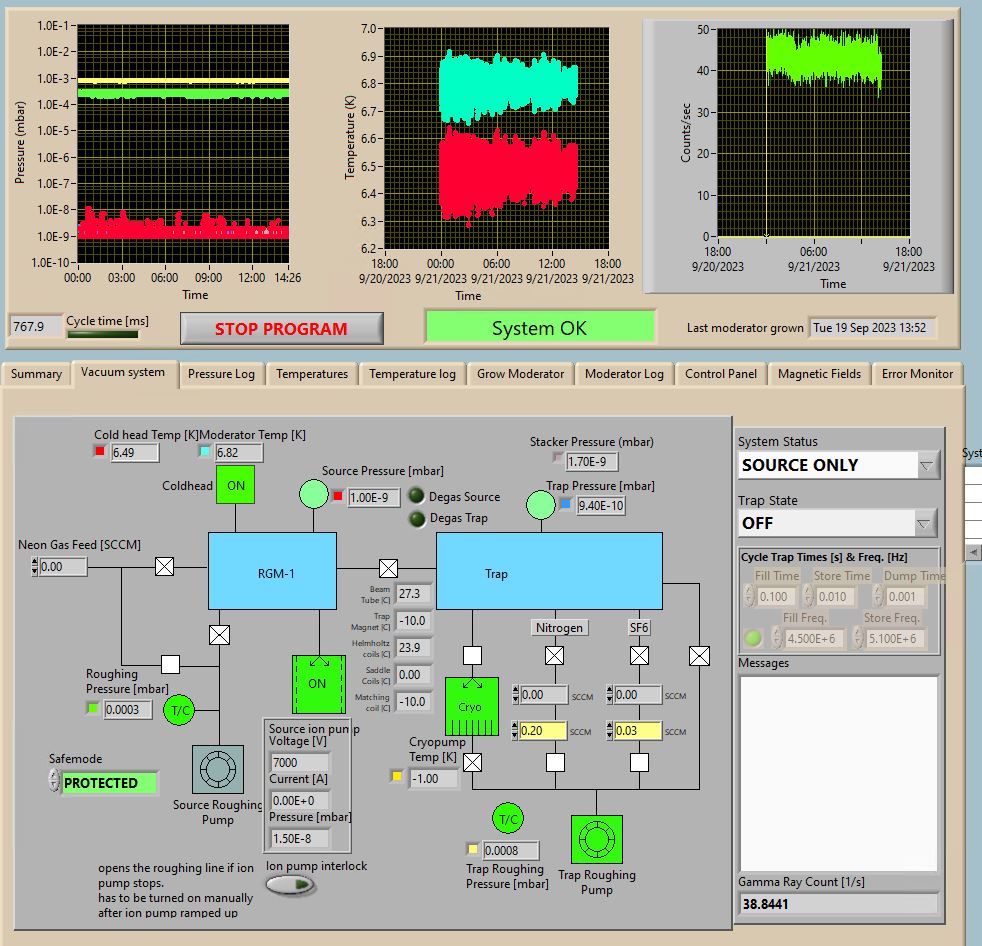The height and width of the screenshot is (946, 982).
Task: Toggle the Coldhead ON button
Action: [236, 485]
